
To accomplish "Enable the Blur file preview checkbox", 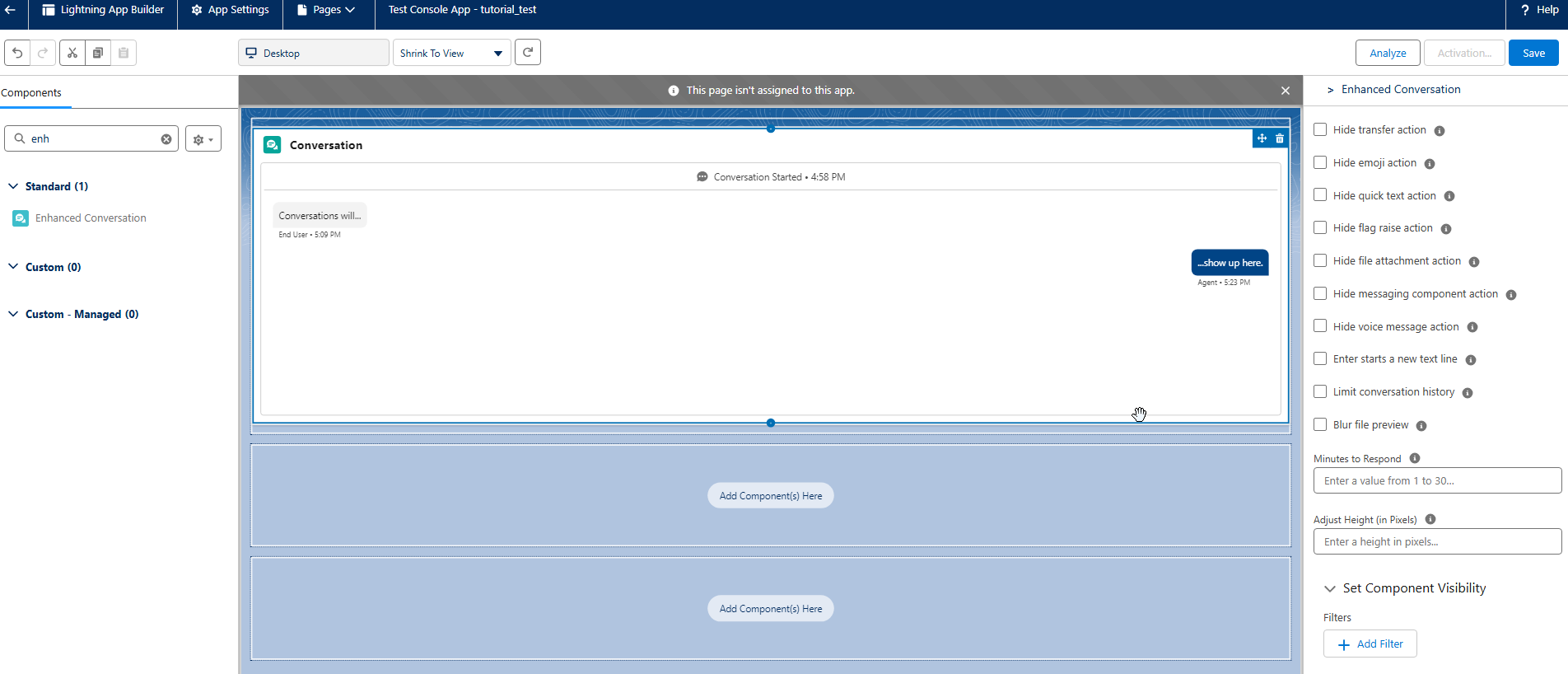I will (1320, 424).
